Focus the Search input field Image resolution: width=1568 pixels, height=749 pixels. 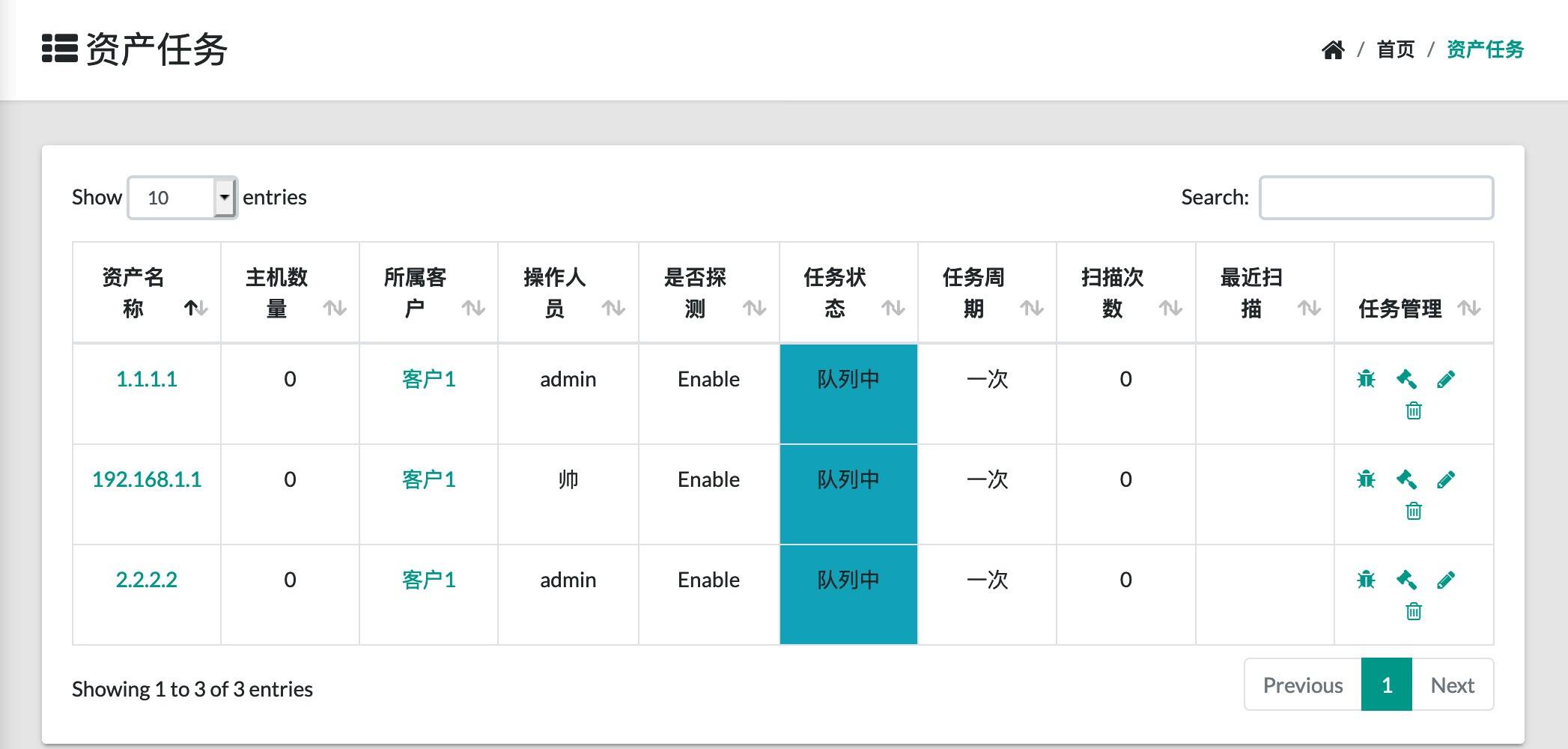[1376, 198]
